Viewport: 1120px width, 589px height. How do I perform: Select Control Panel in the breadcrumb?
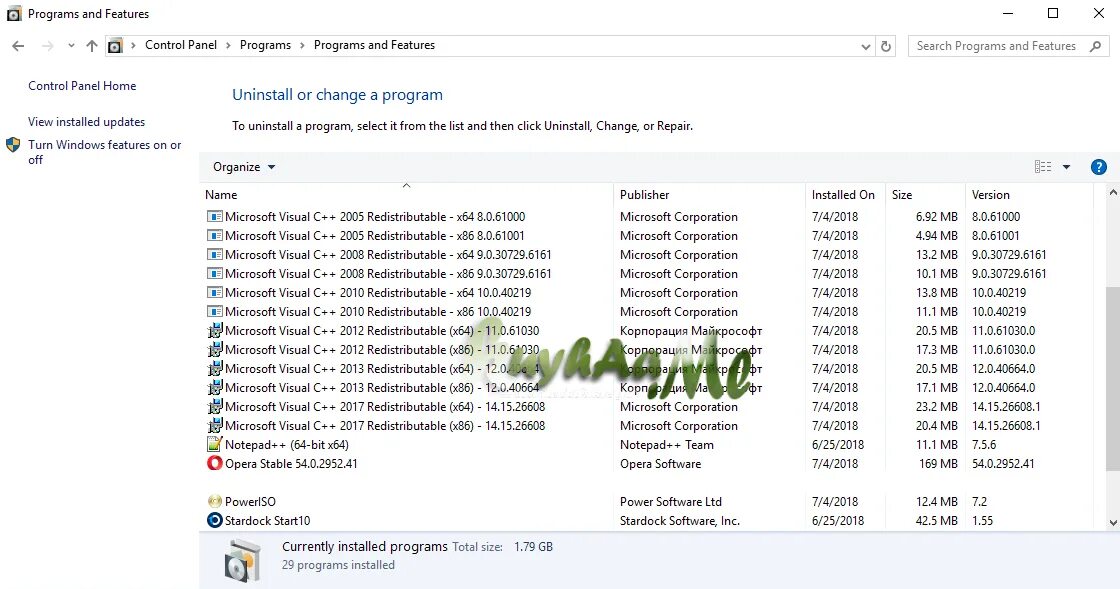(x=181, y=45)
